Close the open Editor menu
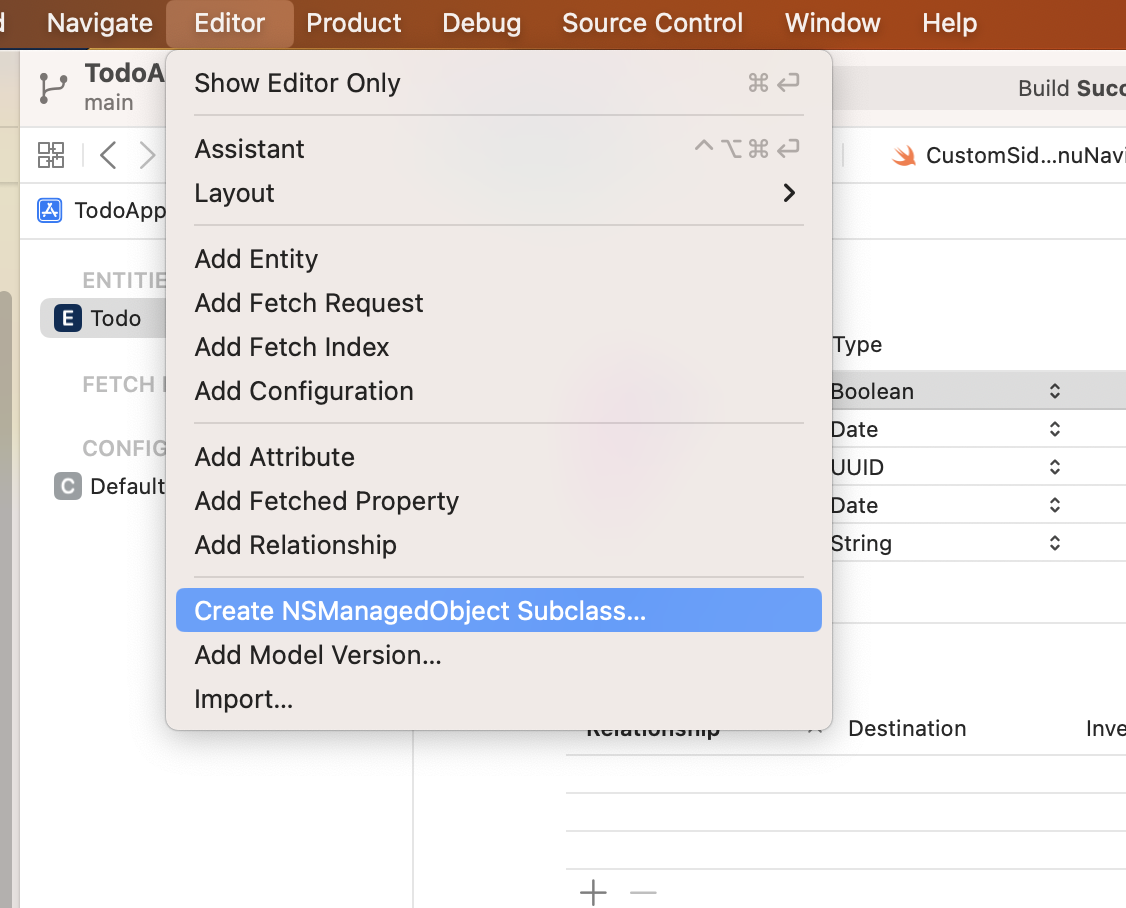This screenshot has height=908, width=1126. coord(230,23)
